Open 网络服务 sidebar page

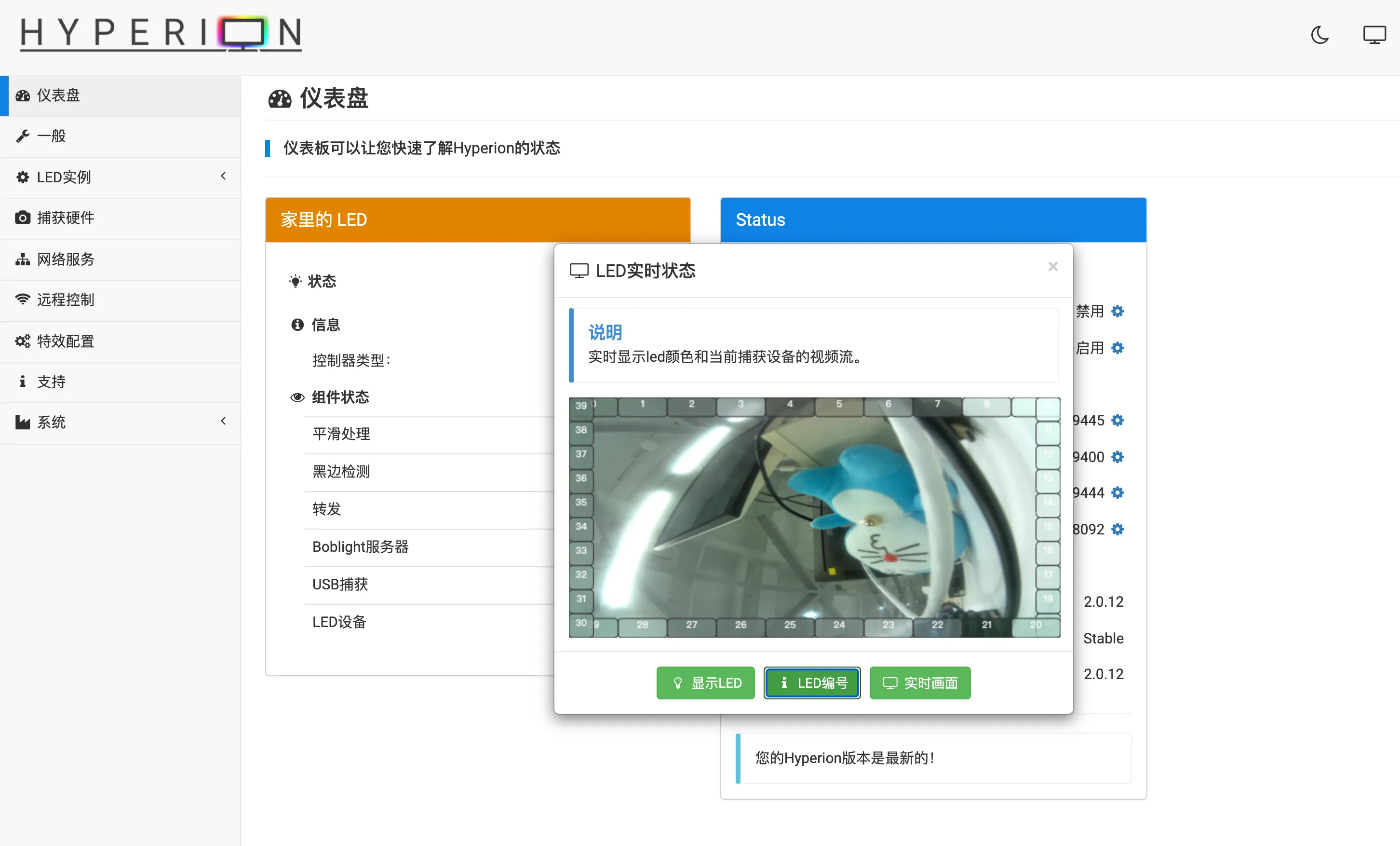point(65,259)
